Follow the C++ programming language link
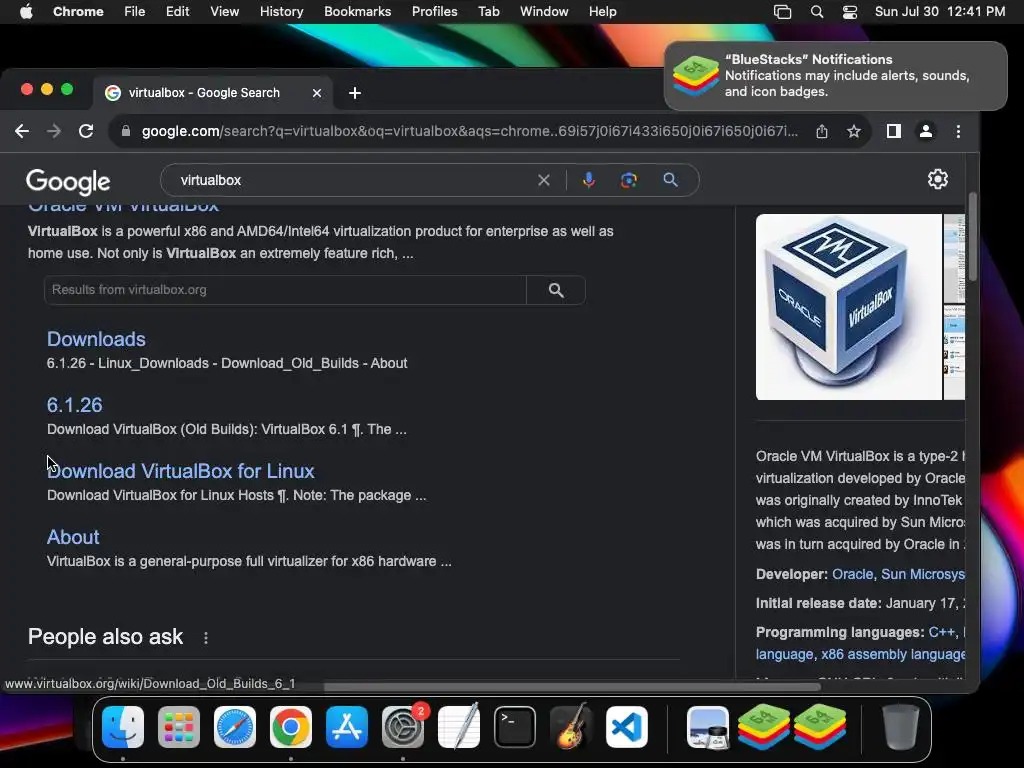This screenshot has width=1024, height=768. coord(941,632)
